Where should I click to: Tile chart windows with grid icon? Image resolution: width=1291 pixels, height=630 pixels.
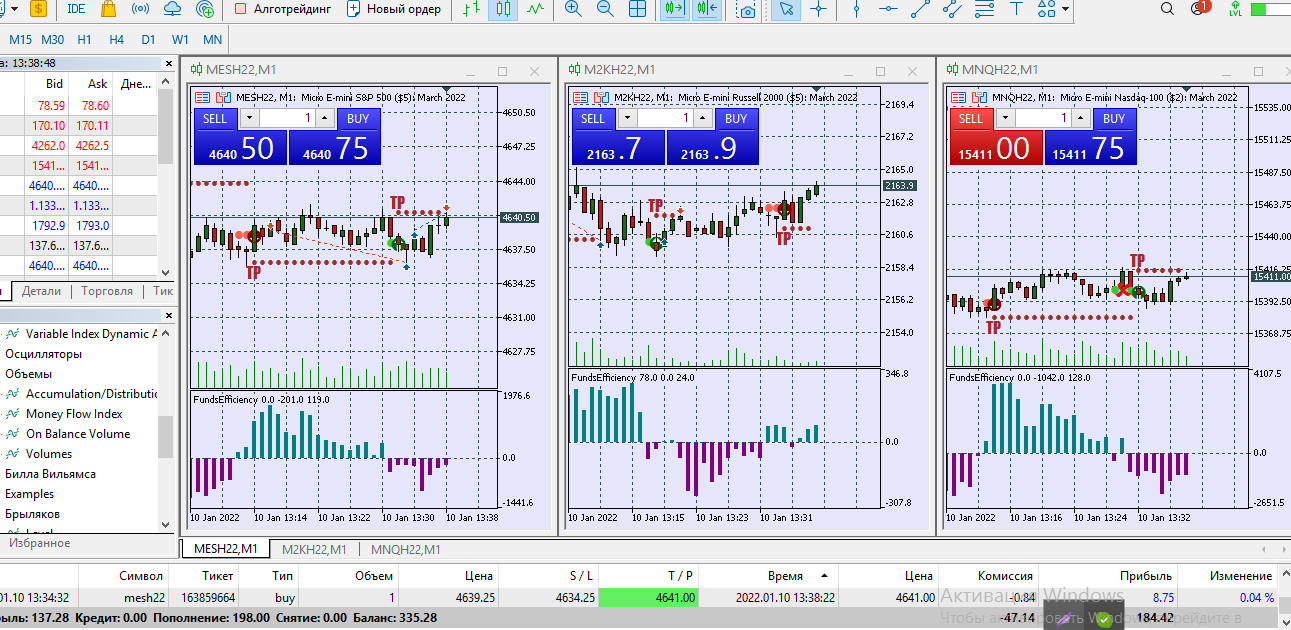point(637,9)
